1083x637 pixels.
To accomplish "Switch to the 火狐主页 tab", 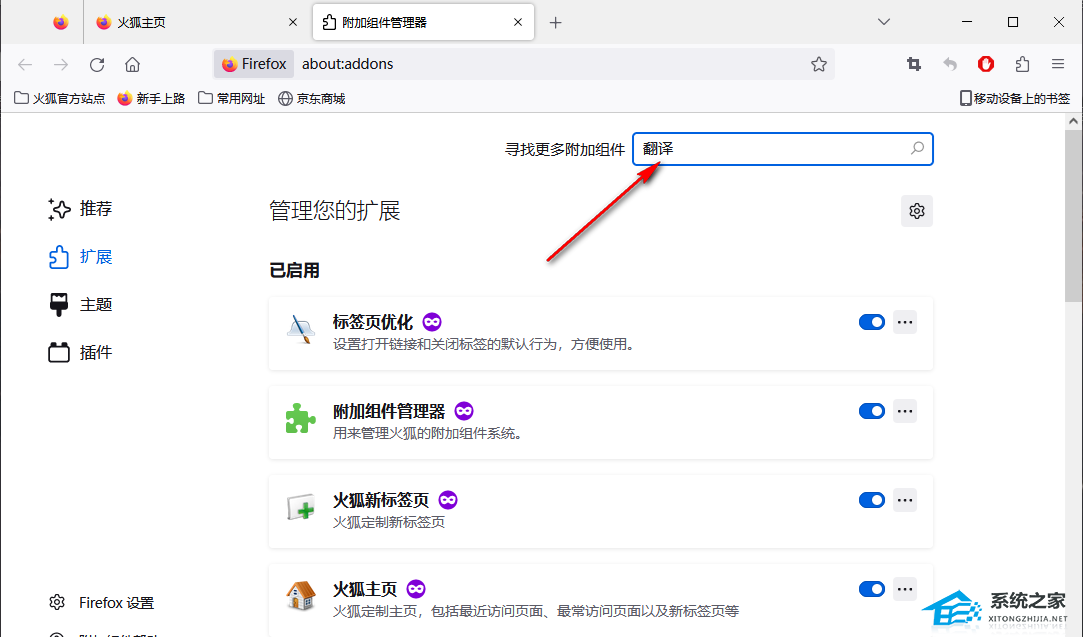I will pyautogui.click(x=197, y=22).
